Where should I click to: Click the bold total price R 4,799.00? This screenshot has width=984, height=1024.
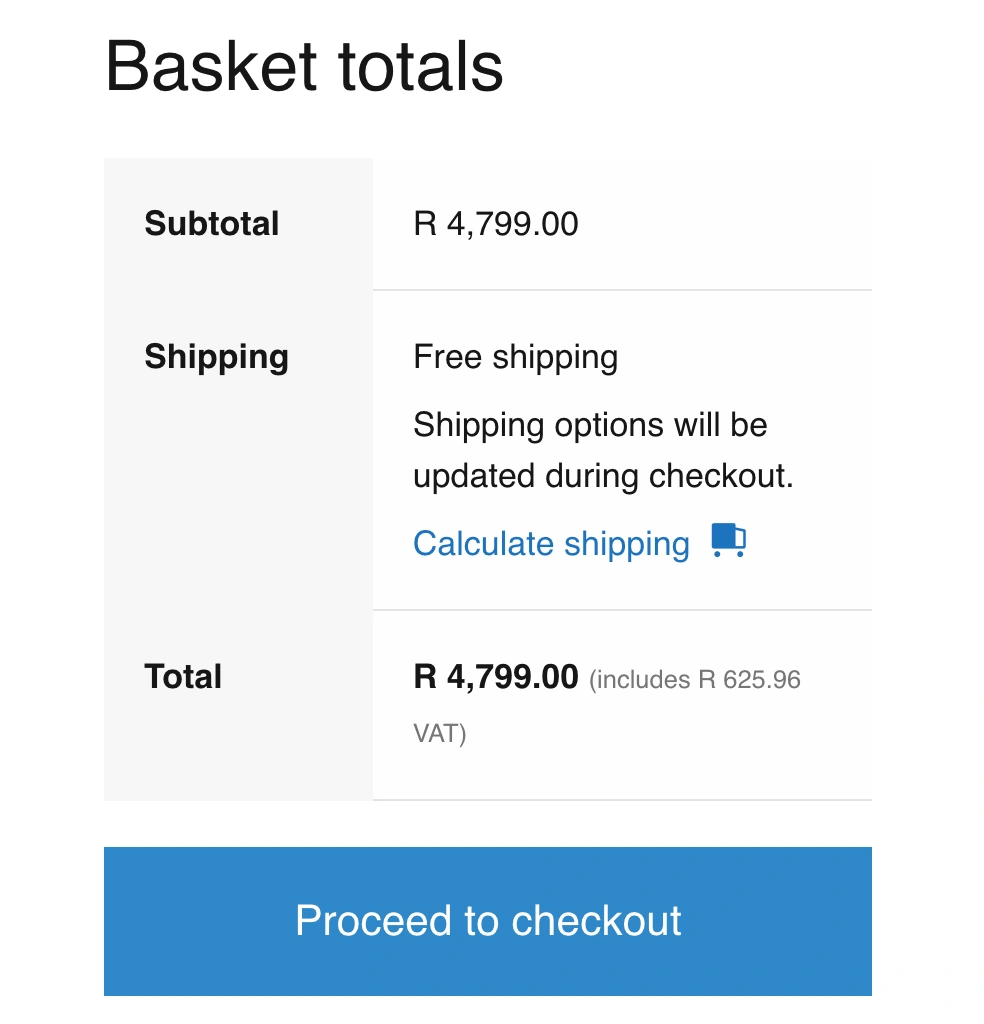point(494,676)
